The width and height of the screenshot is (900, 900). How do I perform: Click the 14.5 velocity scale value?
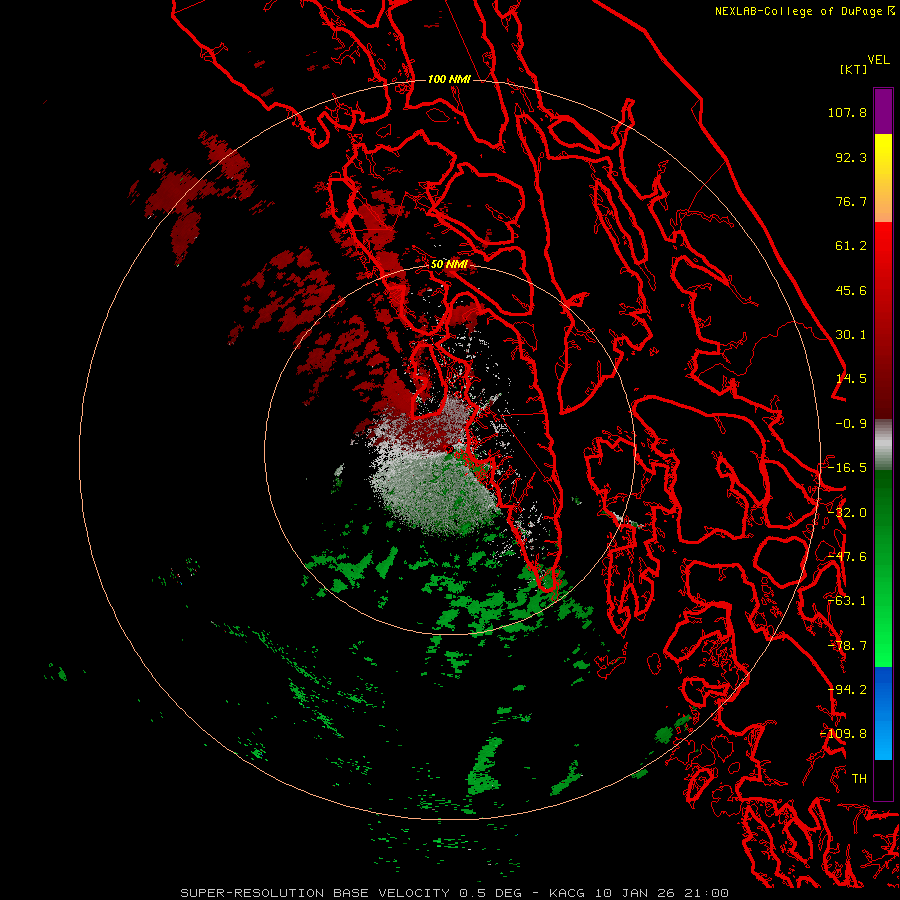851,379
